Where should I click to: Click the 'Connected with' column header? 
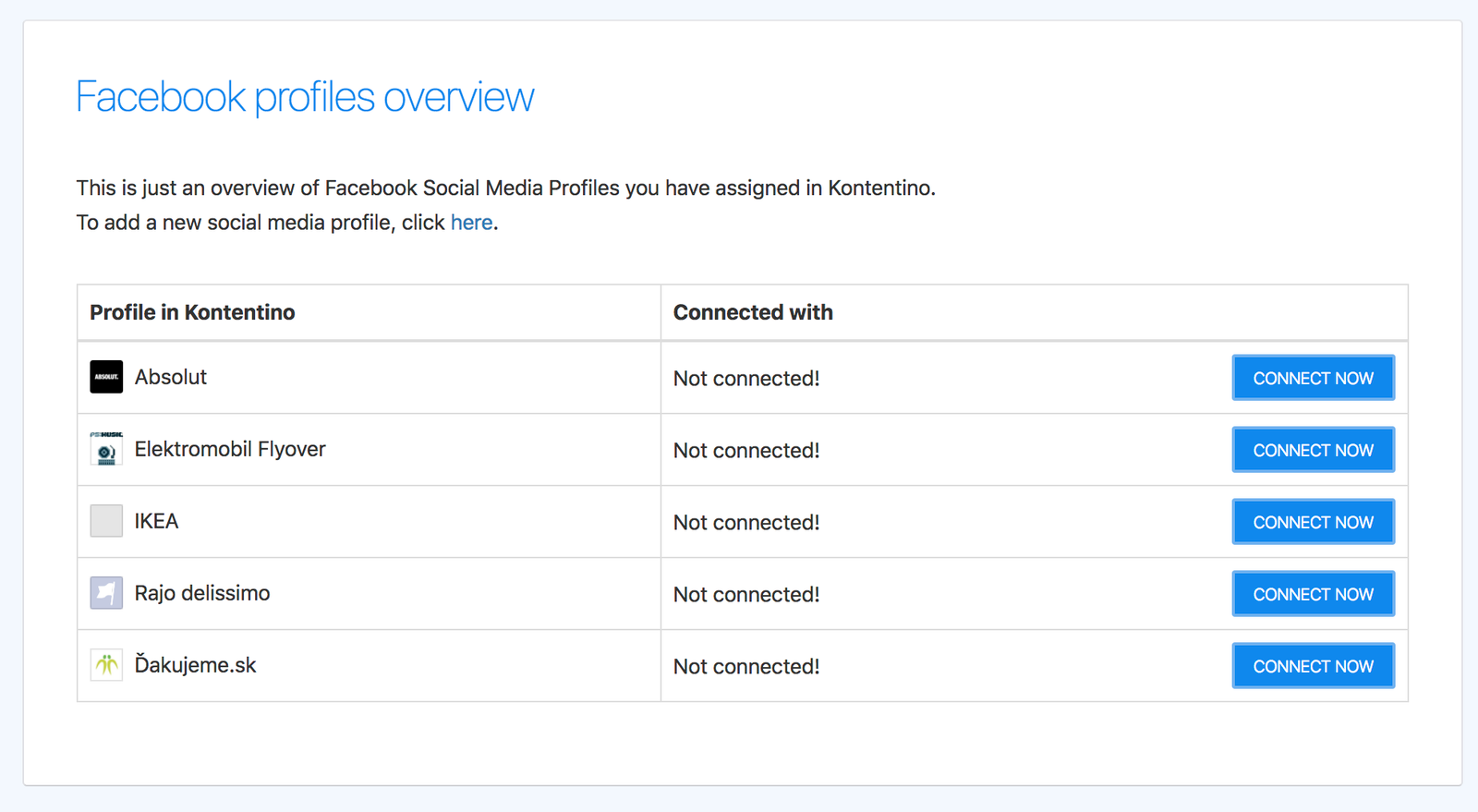click(x=753, y=312)
